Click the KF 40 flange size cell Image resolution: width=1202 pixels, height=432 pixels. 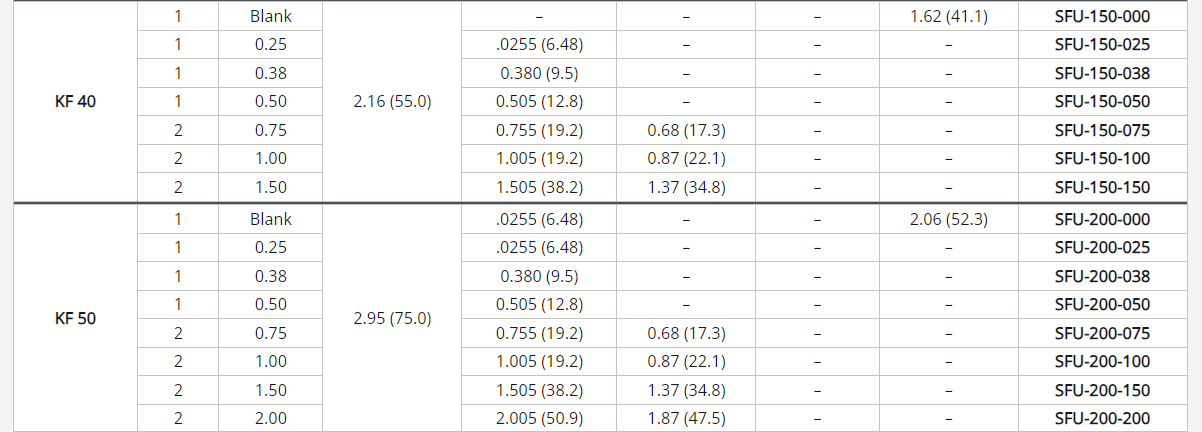[x=75, y=101]
